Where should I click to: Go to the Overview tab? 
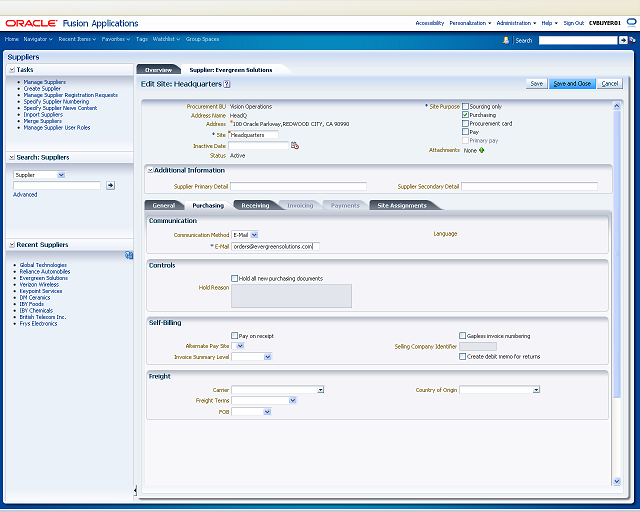click(x=158, y=70)
